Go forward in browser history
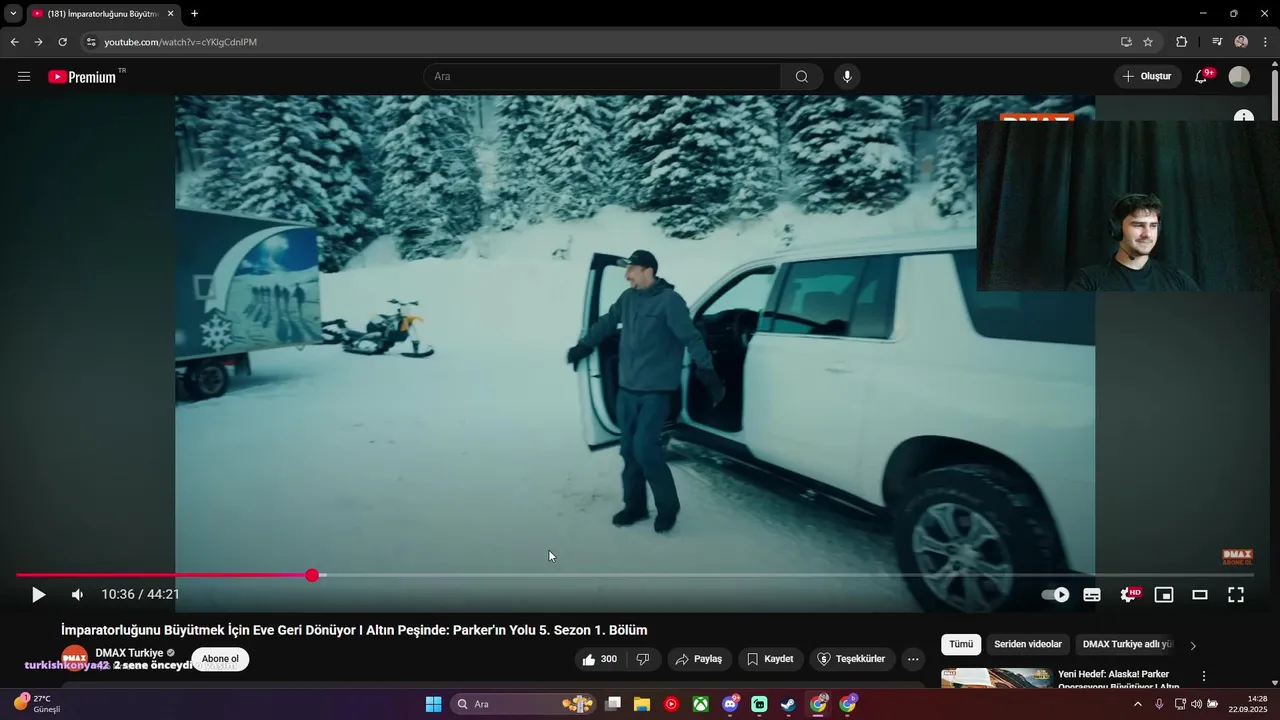The height and width of the screenshot is (720, 1280). tap(38, 42)
